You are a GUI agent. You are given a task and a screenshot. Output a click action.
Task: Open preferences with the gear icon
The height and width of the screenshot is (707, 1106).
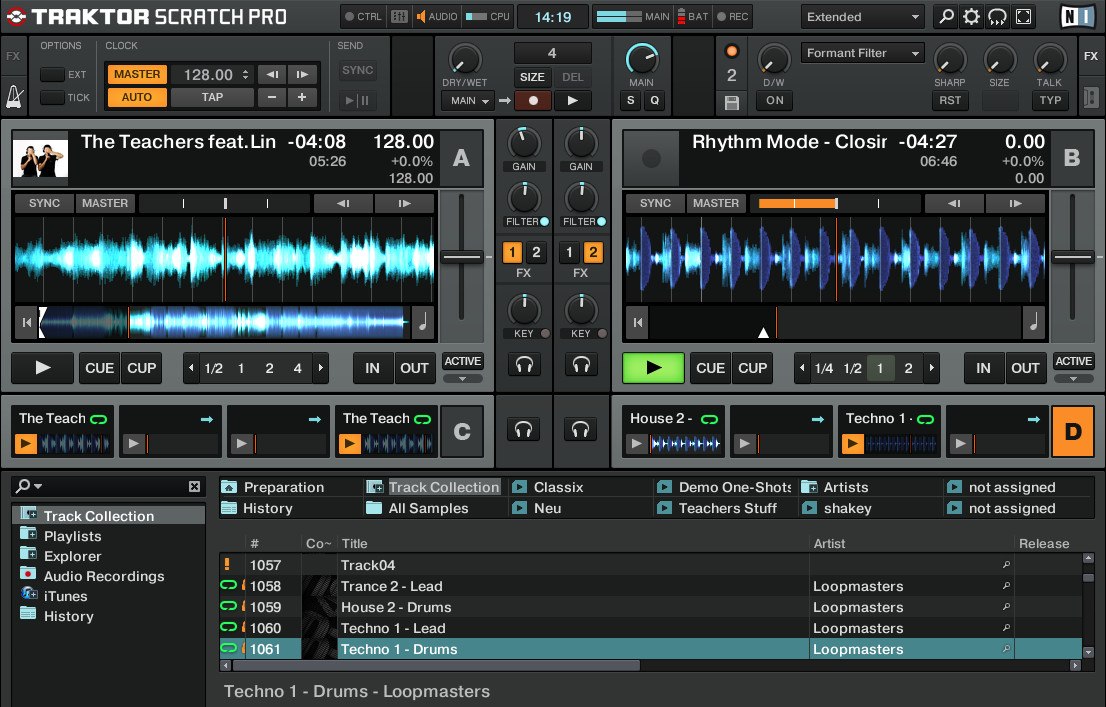(x=971, y=16)
